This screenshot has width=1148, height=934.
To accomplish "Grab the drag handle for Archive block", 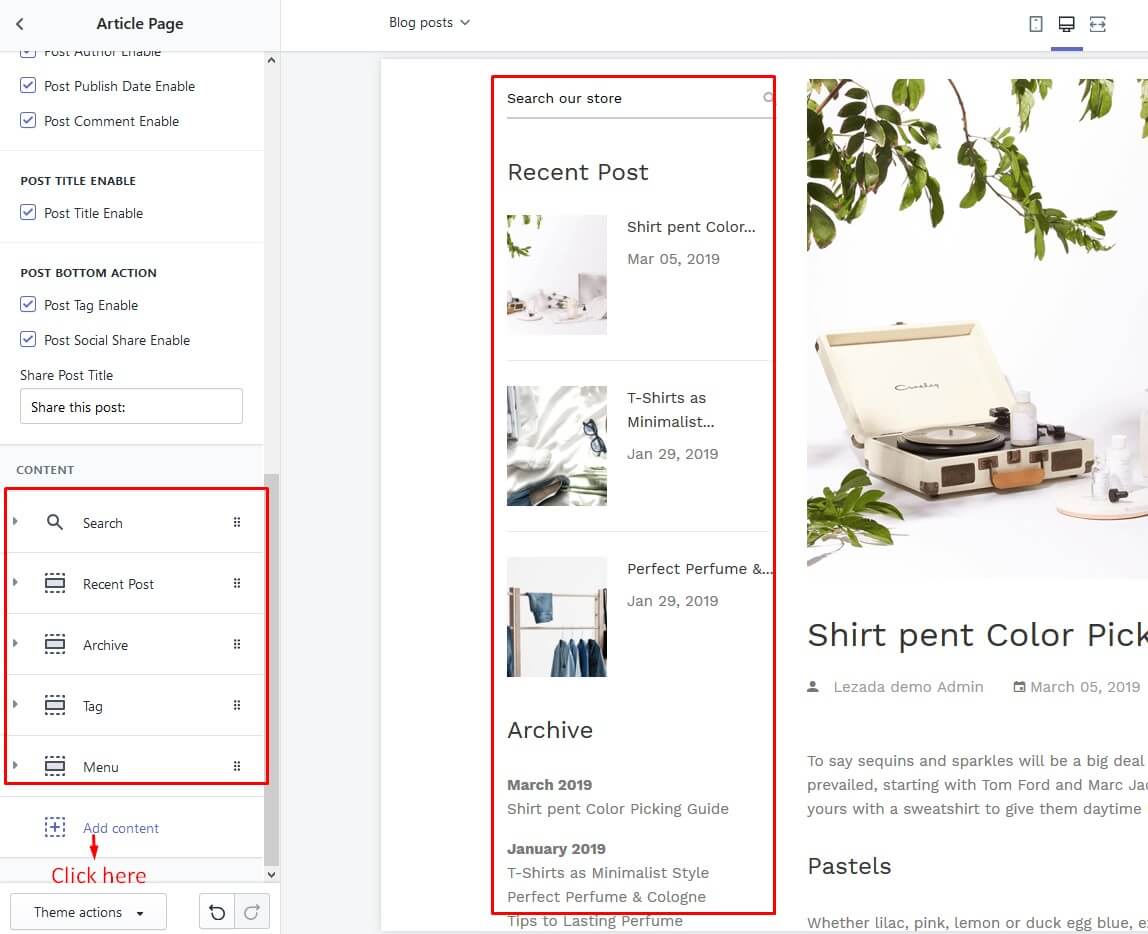I will 236,644.
